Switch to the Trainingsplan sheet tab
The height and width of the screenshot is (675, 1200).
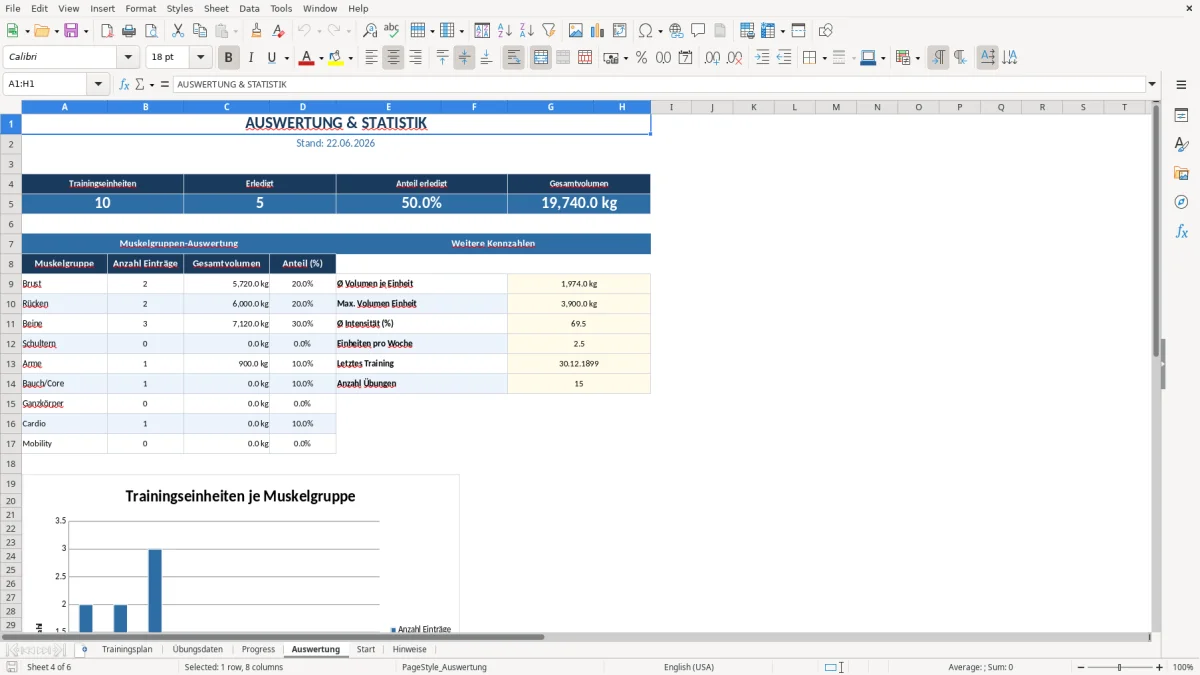pyautogui.click(x=127, y=649)
